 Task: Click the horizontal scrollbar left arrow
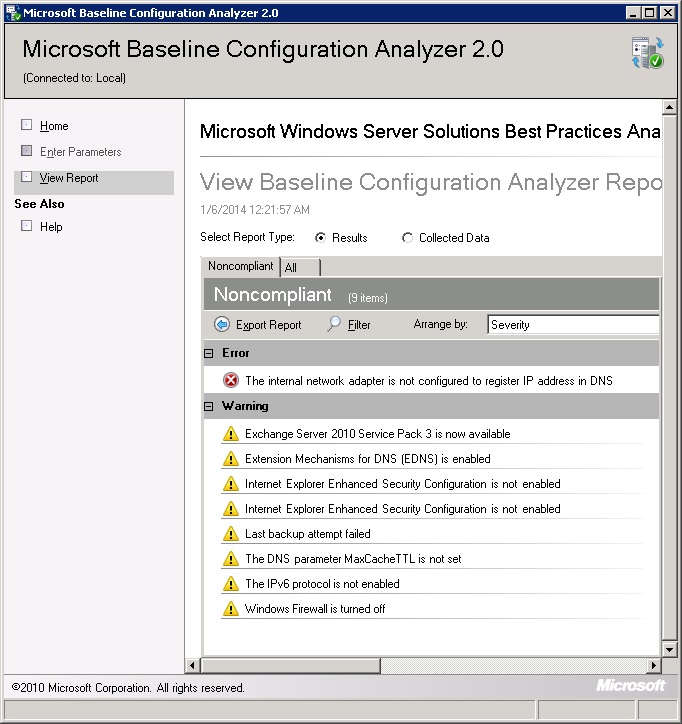[193, 665]
